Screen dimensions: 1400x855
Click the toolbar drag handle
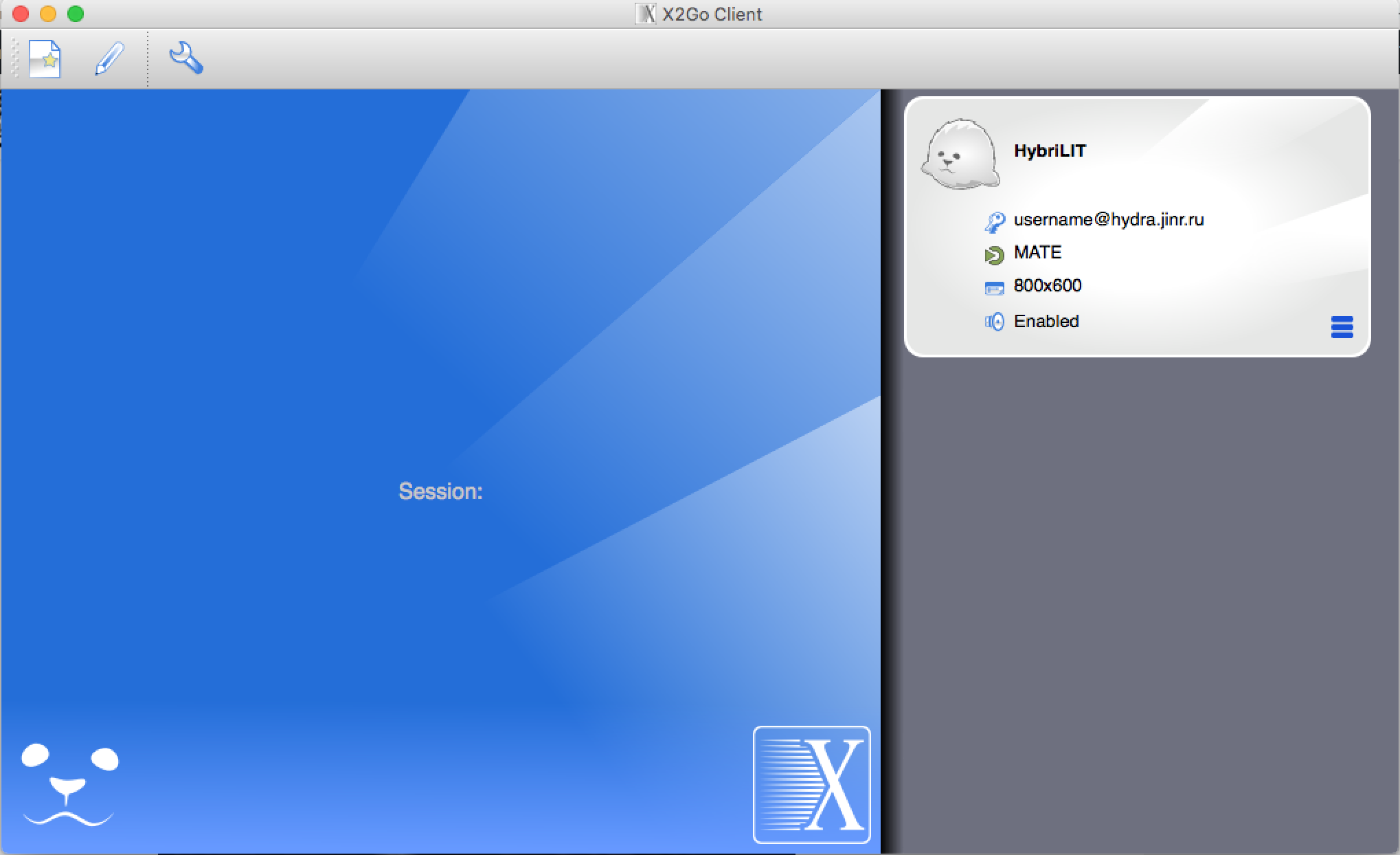point(15,58)
